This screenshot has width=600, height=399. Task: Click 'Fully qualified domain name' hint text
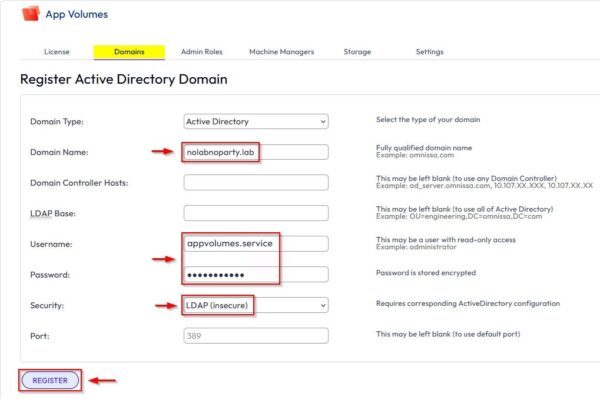(x=424, y=148)
